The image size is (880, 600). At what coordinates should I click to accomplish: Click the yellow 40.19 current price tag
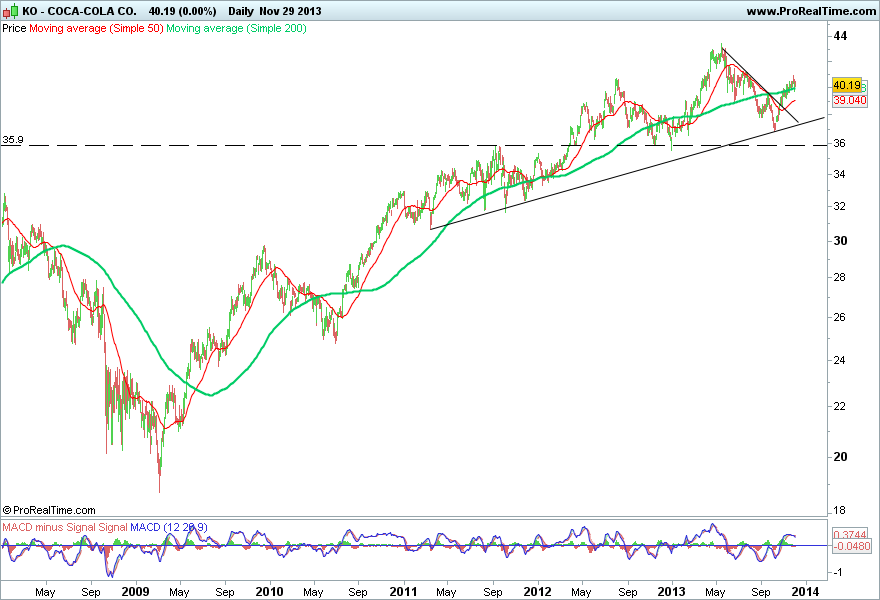click(x=847, y=85)
